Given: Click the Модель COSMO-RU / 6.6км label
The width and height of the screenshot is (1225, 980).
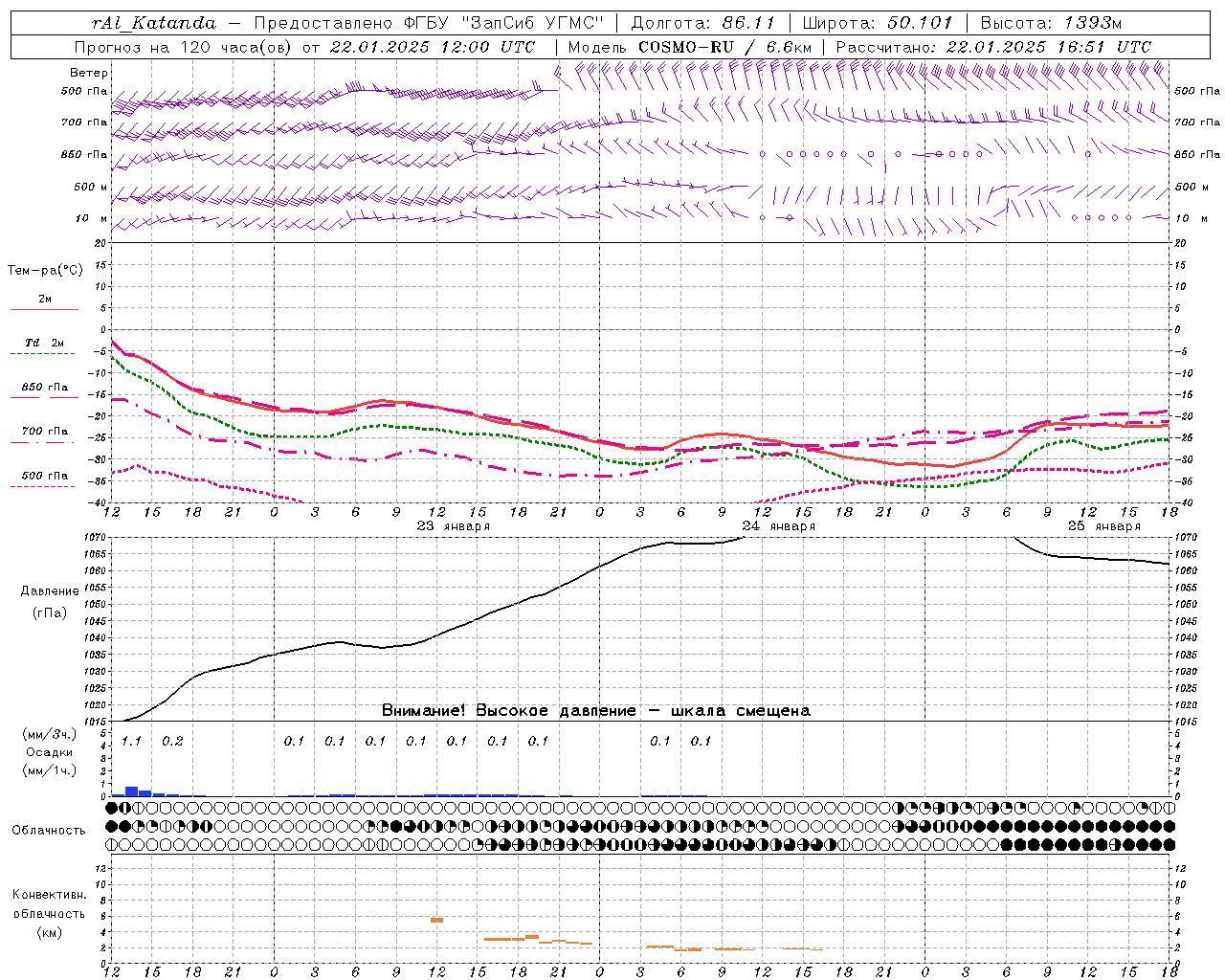Looking at the screenshot, I should [690, 47].
